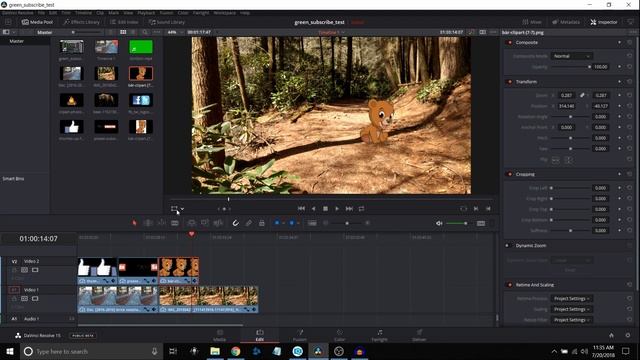Switch to the Fusion page

(300, 336)
